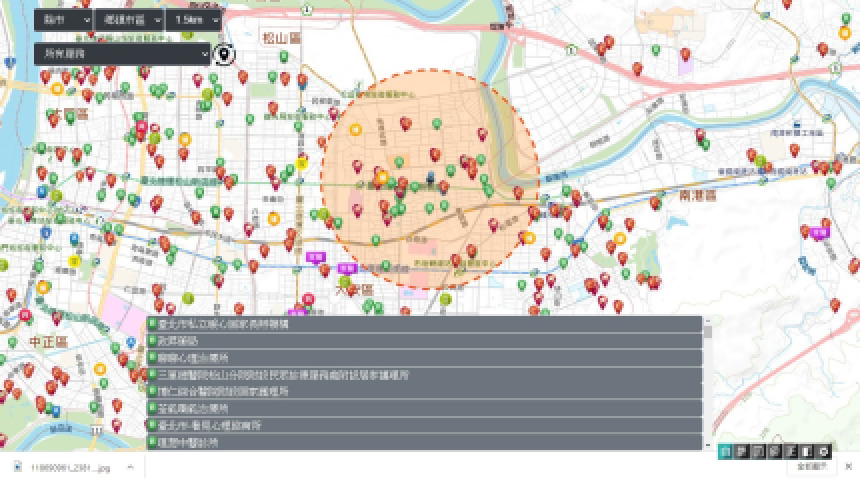Toggle the second icon in the bottom-right map toolbar
Image resolution: width=860 pixels, height=480 pixels.
click(743, 452)
